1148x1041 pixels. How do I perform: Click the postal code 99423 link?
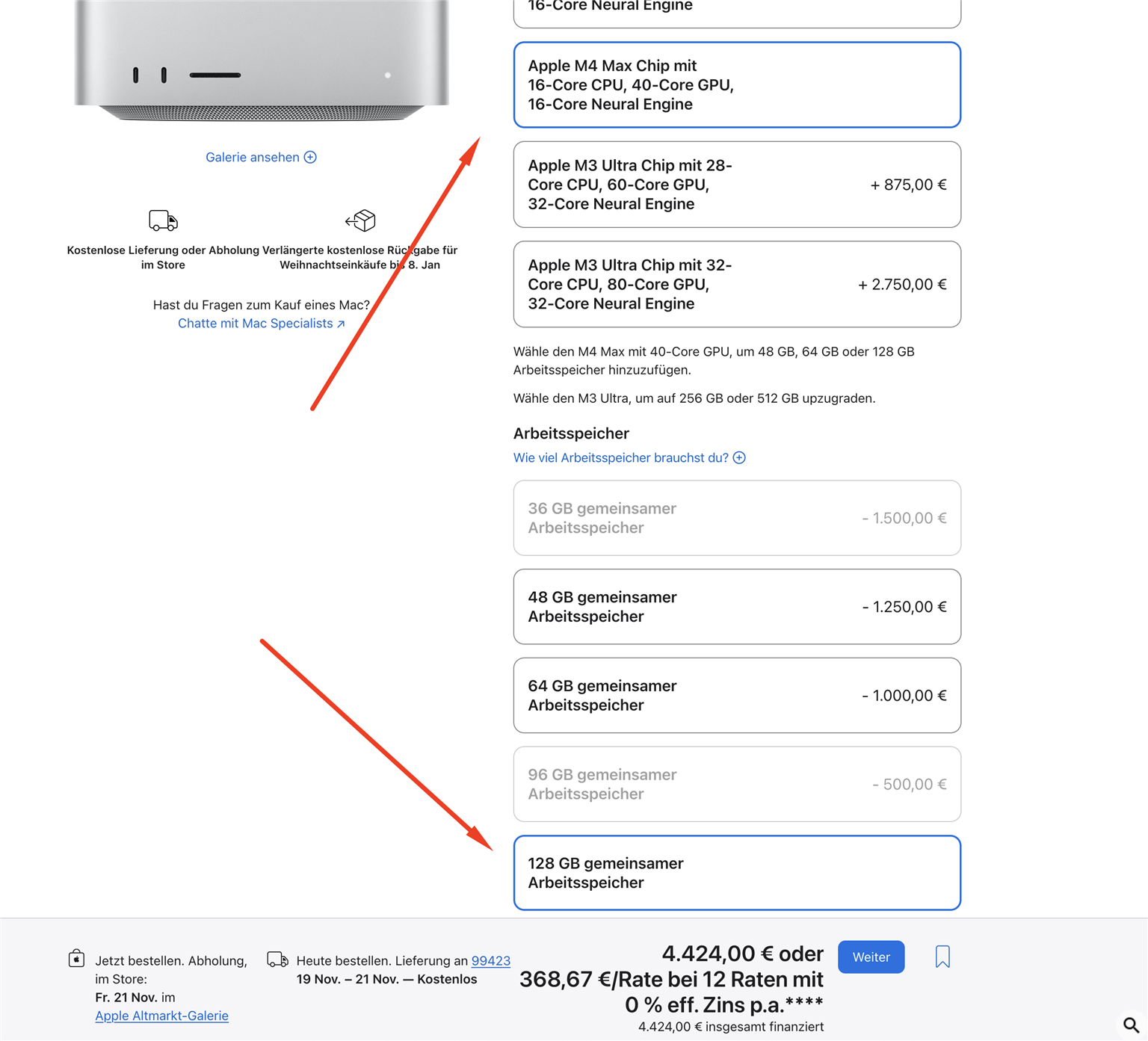pos(490,961)
